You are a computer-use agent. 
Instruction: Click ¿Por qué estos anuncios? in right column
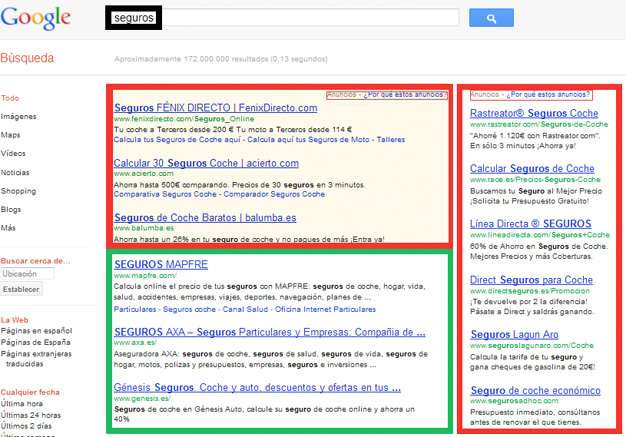pos(548,95)
